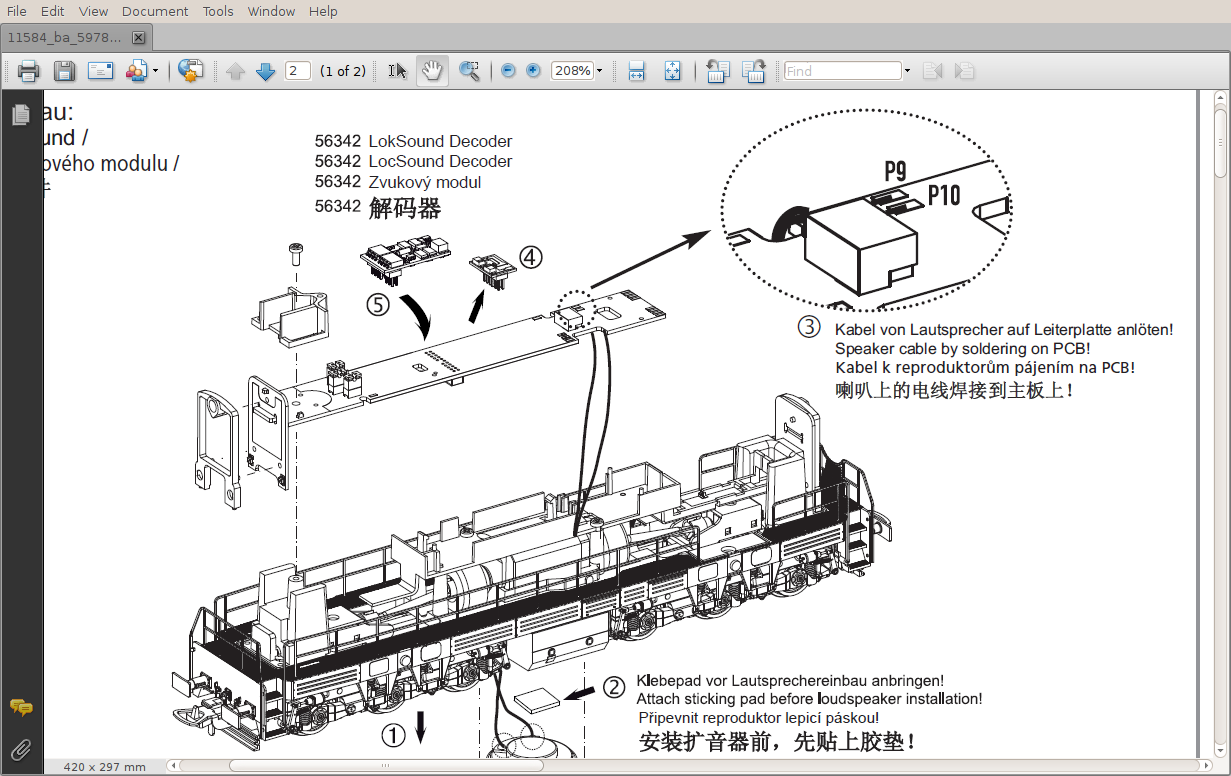Click the Email envelope icon
Screen dimensions: 1231x776
100,71
